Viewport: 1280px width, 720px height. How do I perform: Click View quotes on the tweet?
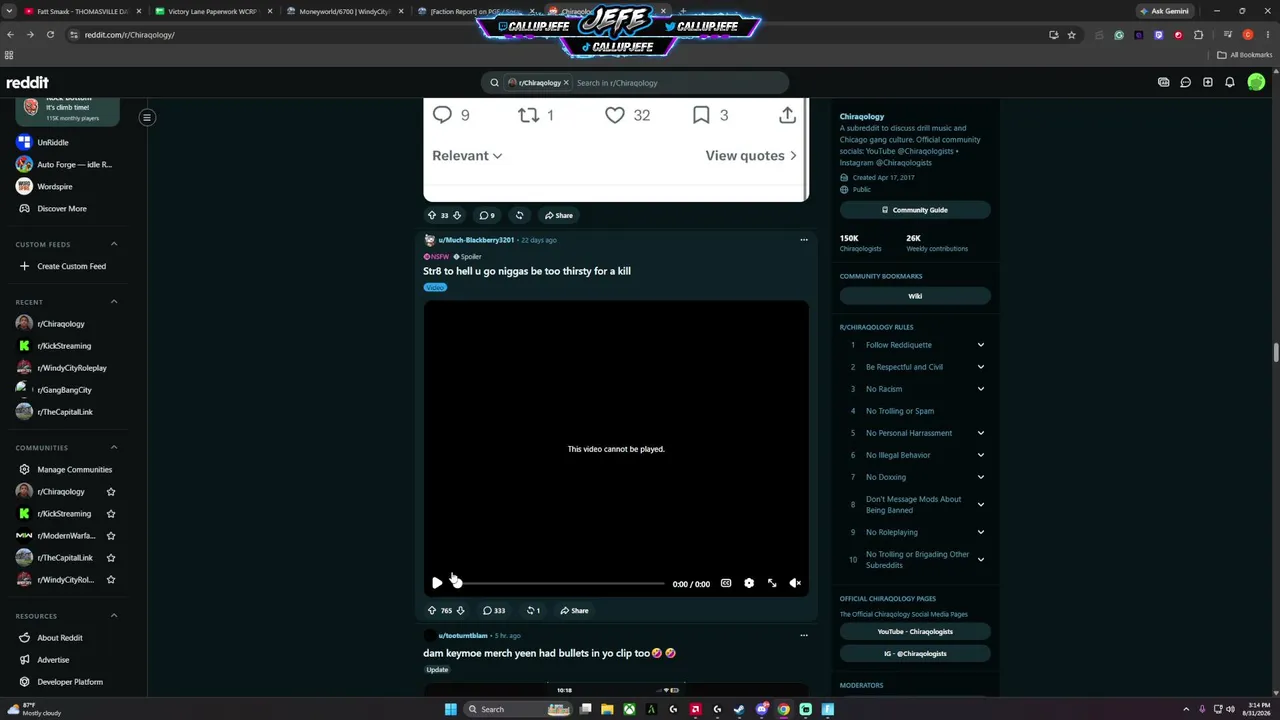[751, 156]
